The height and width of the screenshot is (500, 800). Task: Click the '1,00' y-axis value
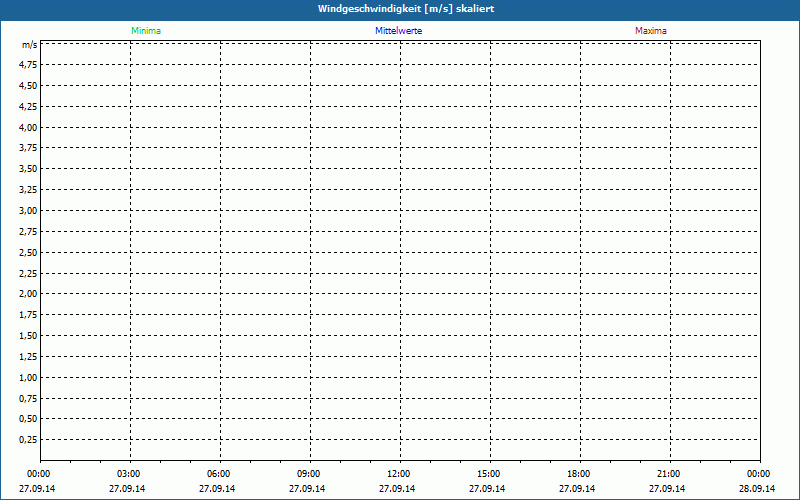(x=28, y=378)
